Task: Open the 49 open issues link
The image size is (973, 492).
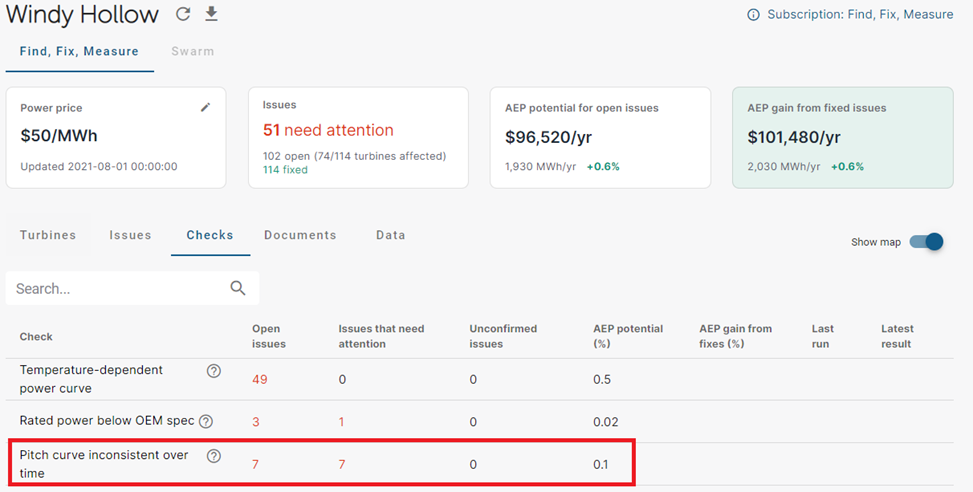Action: 259,379
